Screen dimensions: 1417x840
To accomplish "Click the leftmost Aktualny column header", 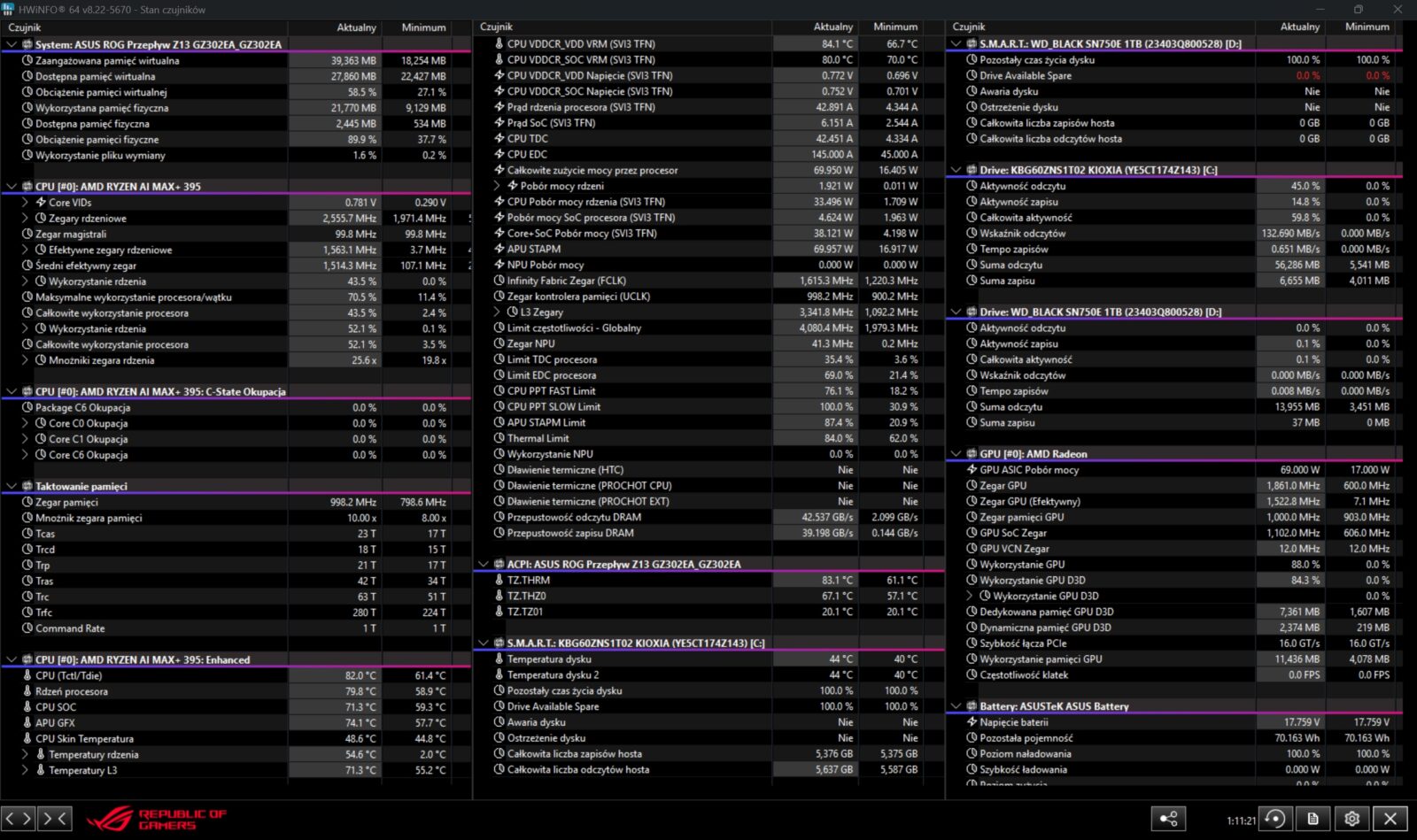I will (x=356, y=27).
